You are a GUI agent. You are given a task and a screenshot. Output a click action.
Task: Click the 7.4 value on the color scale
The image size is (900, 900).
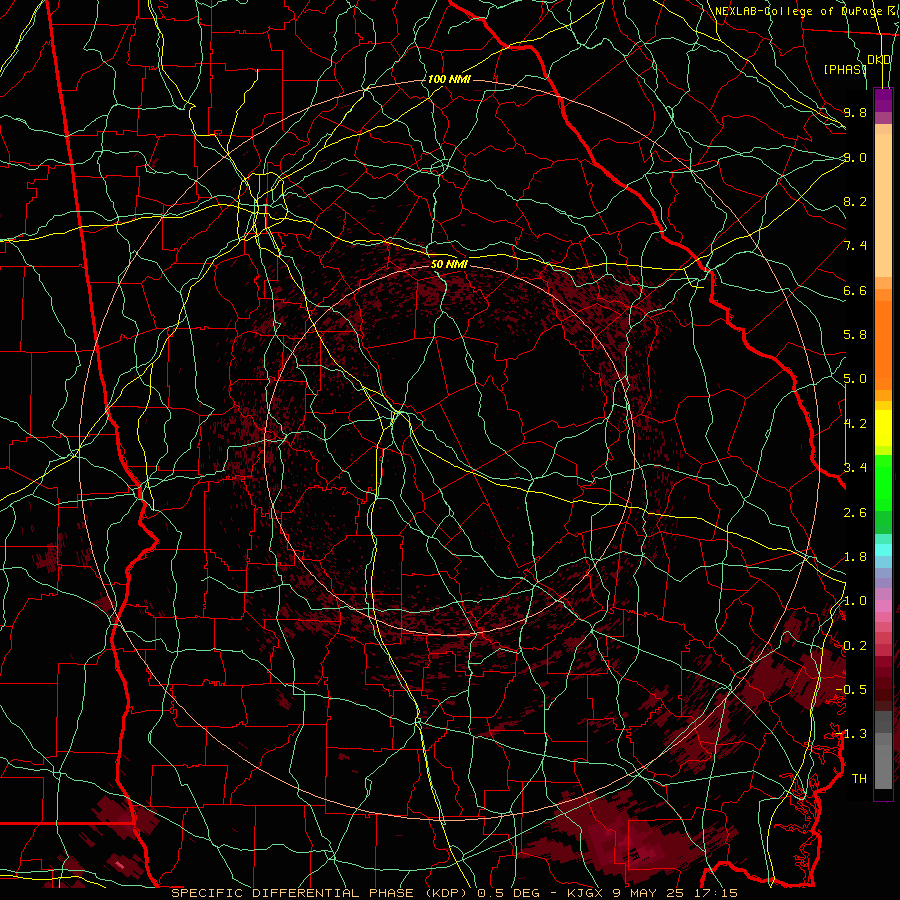point(855,246)
